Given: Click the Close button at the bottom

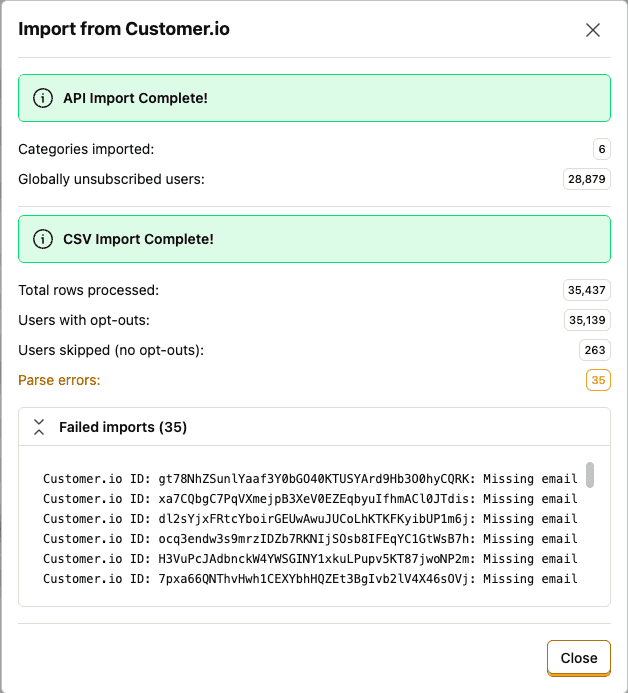Looking at the screenshot, I should click(579, 658).
